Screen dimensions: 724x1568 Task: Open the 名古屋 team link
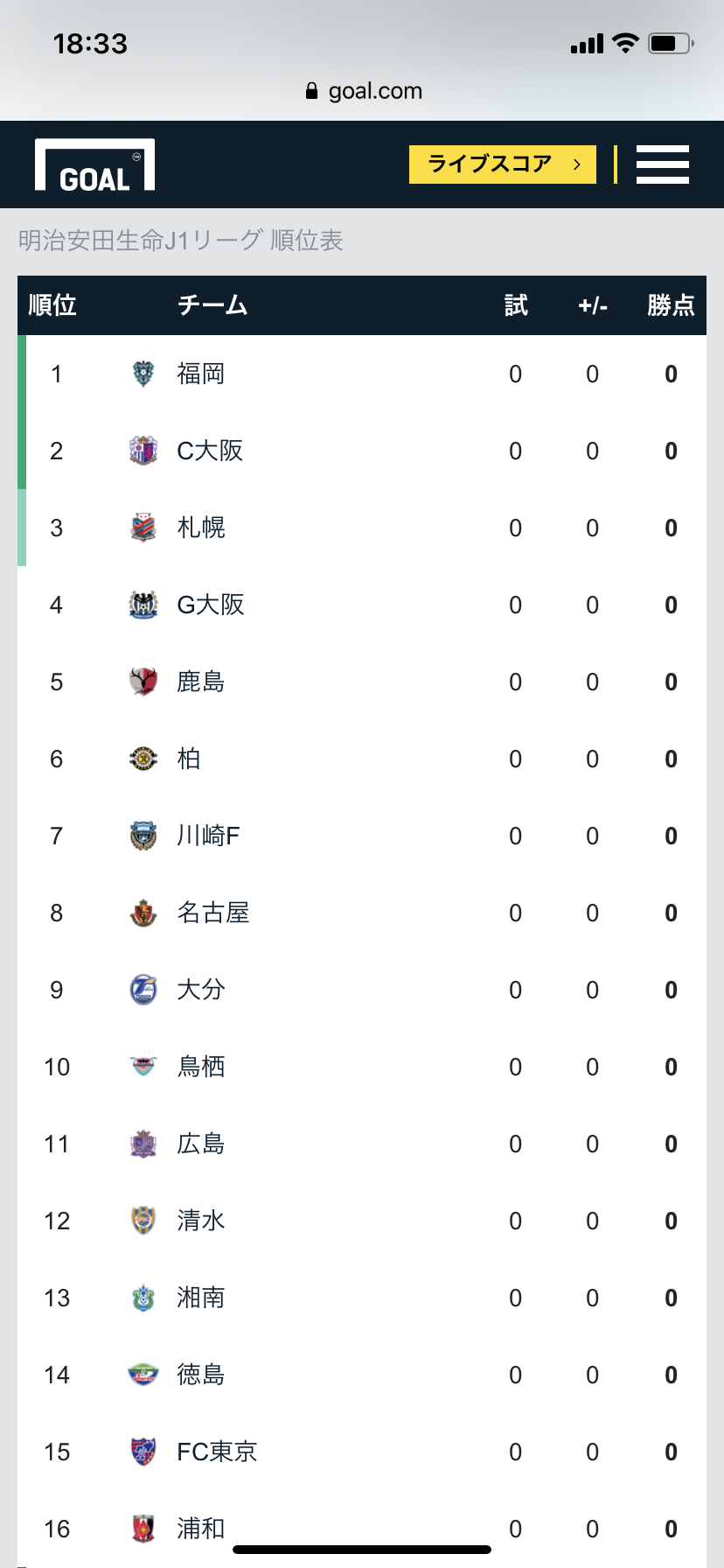213,913
